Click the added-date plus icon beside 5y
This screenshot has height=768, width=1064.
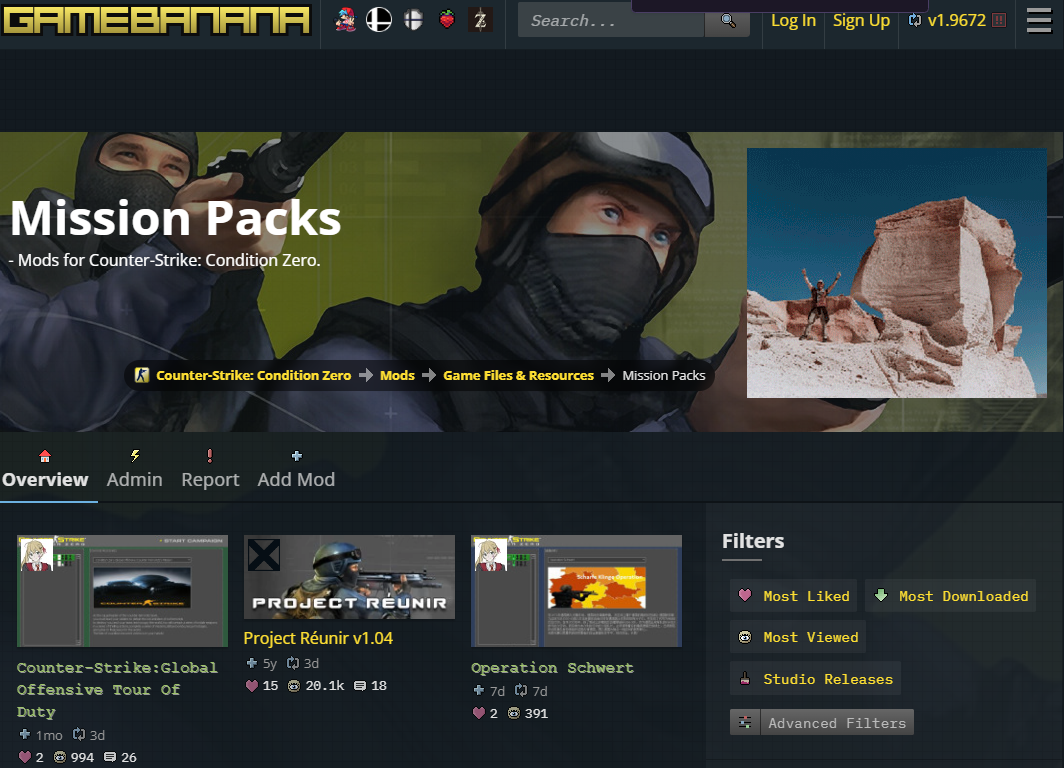(252, 663)
